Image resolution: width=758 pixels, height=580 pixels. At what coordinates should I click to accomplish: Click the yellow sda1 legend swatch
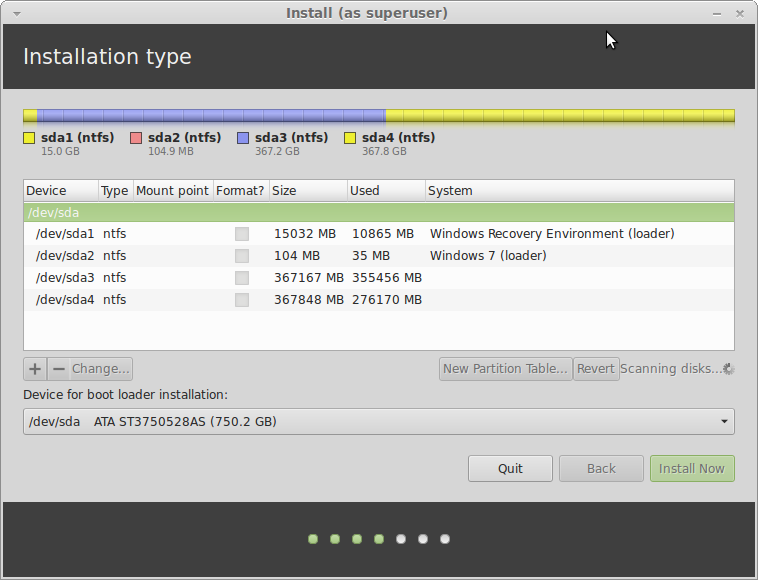tap(29, 138)
